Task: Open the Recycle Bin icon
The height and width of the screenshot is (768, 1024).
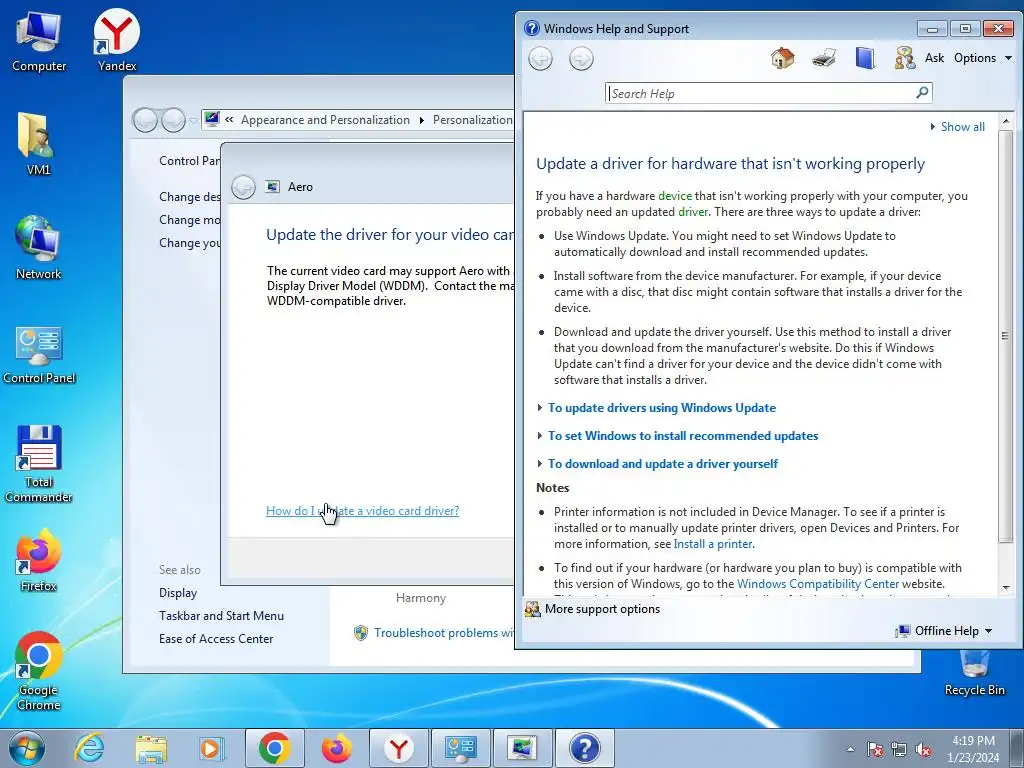Action: pos(974,673)
